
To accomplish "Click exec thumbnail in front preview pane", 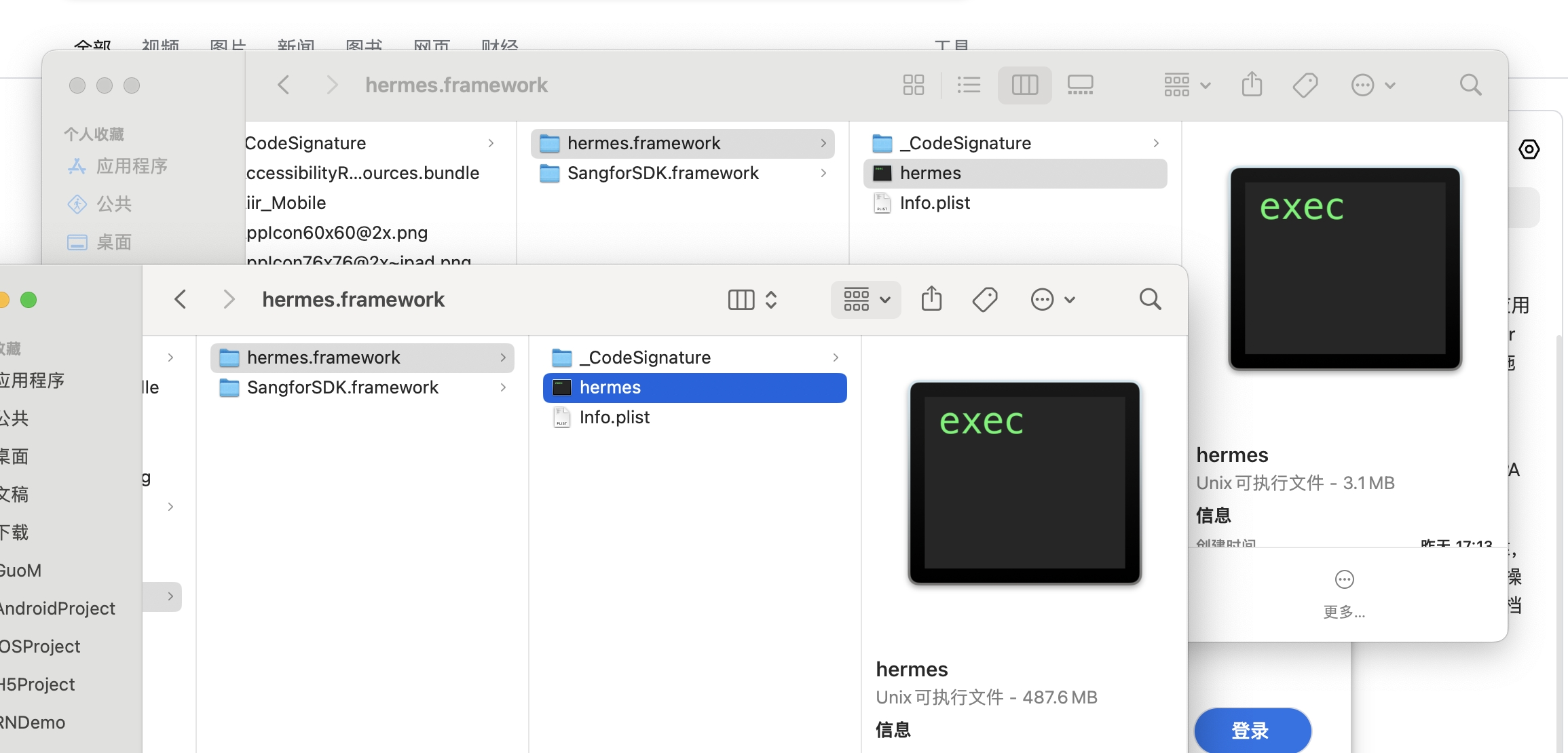I will [x=1024, y=483].
